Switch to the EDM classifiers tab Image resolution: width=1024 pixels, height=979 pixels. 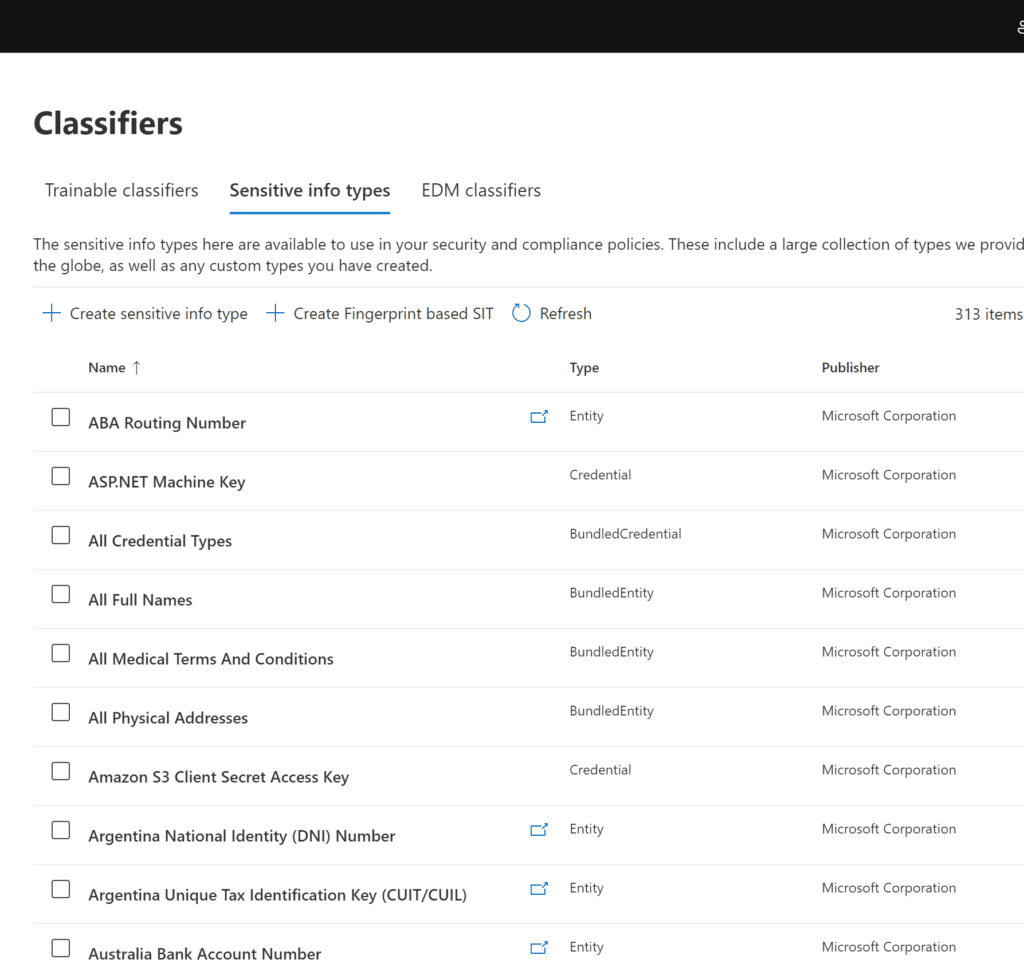(481, 190)
